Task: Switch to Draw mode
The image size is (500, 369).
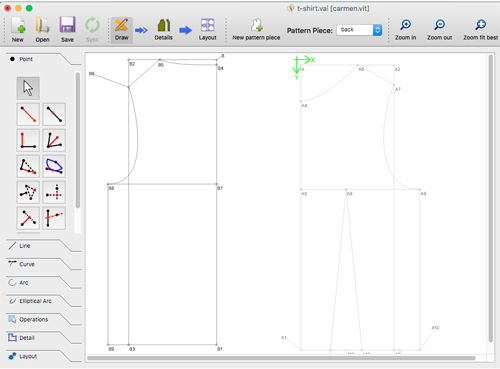Action: click(x=122, y=30)
